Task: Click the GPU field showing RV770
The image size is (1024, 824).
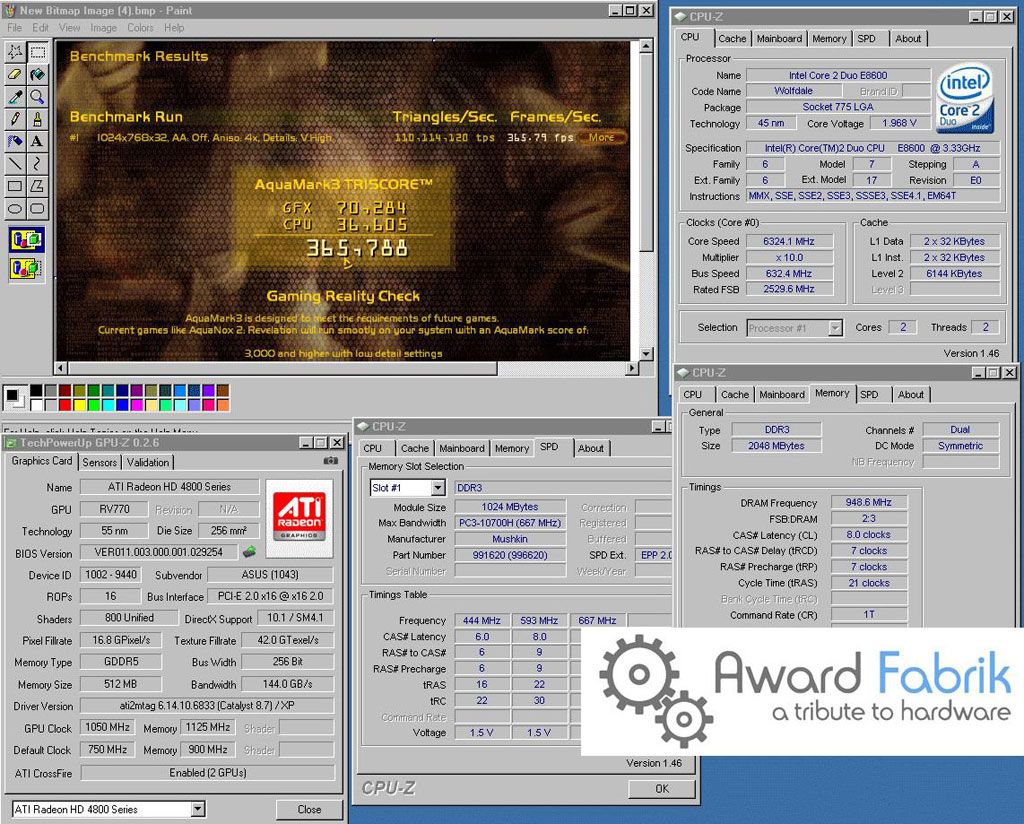Action: [114, 509]
